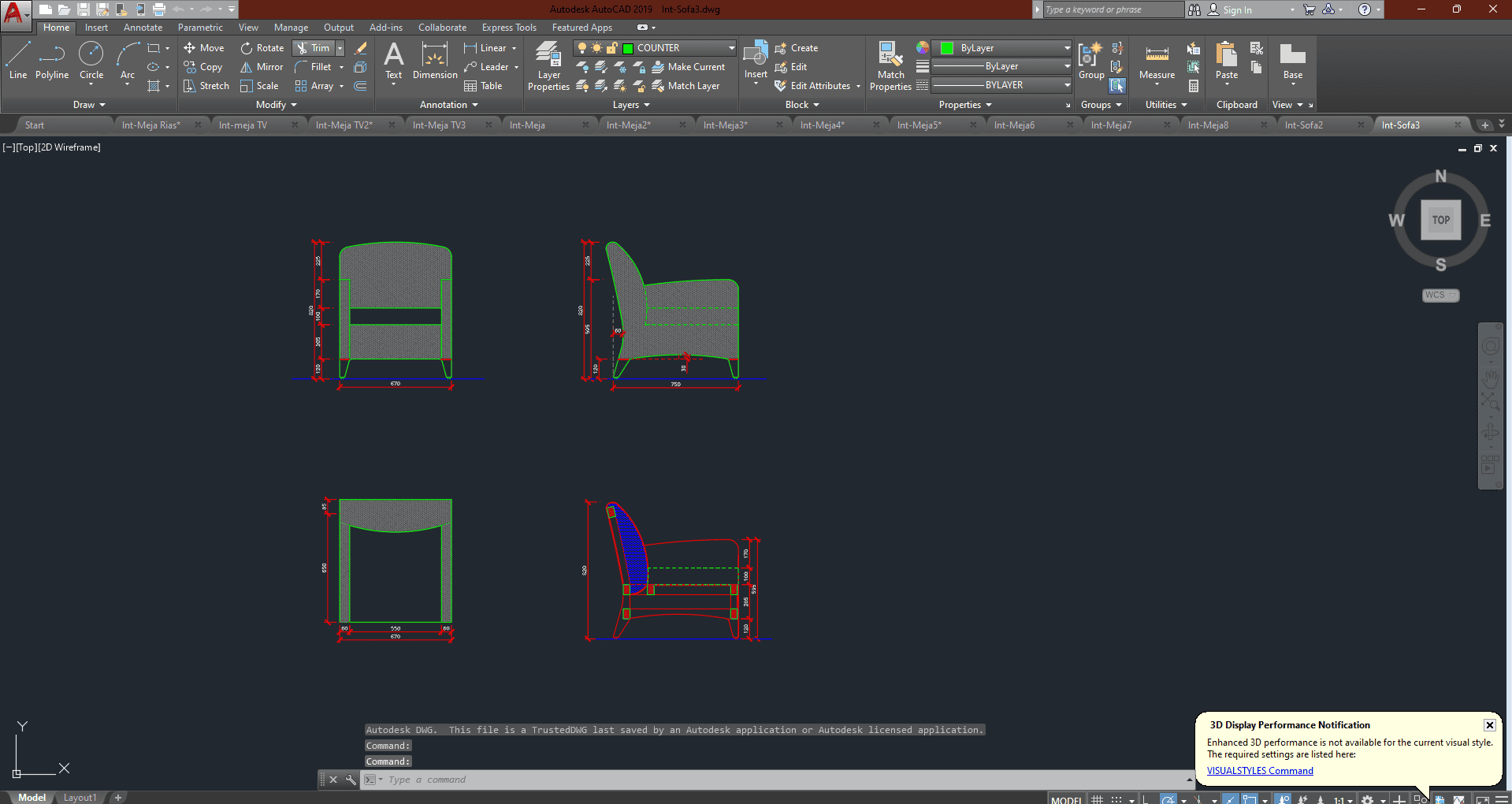Open the VISUALSTYLES Command link

[x=1259, y=771]
